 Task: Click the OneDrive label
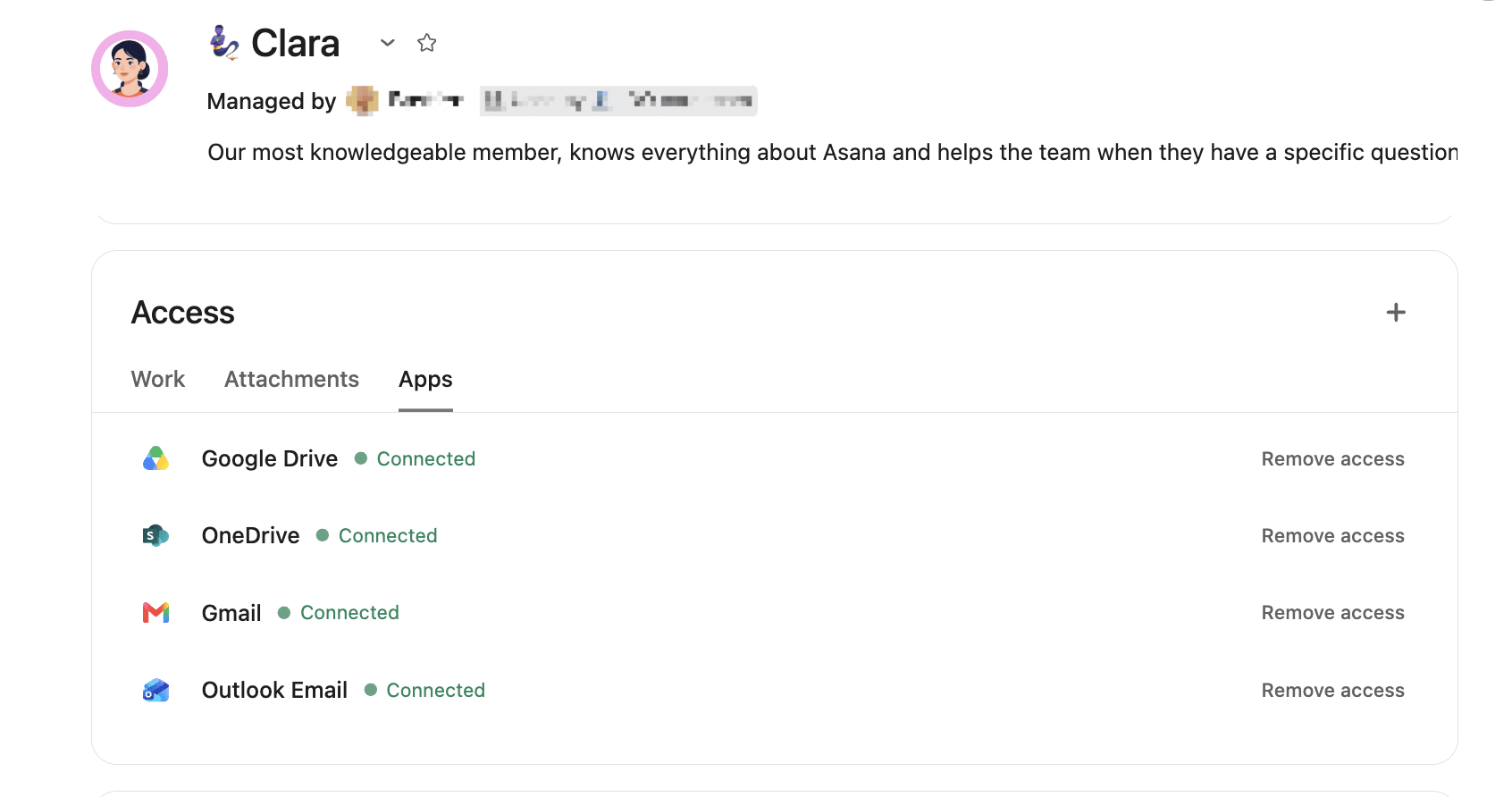(x=251, y=536)
